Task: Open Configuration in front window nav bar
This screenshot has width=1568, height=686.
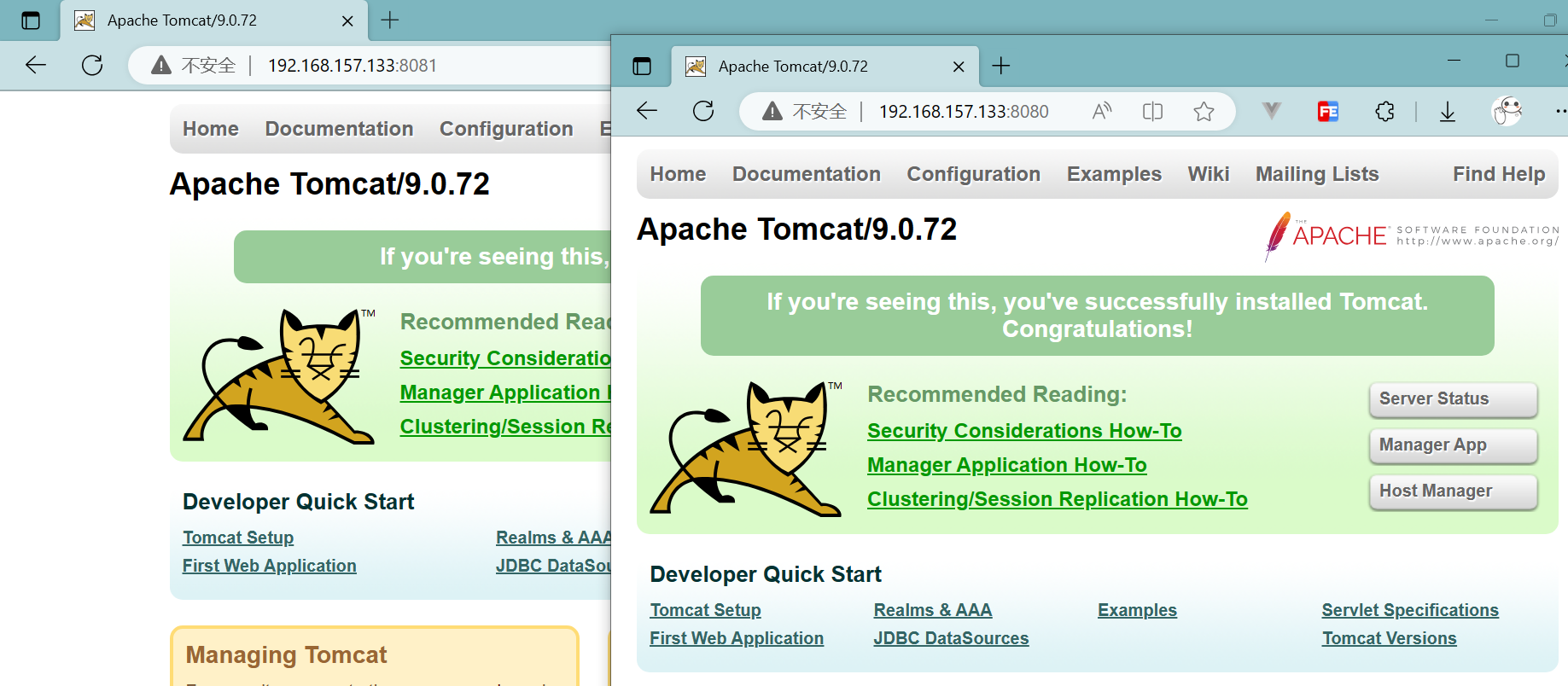Action: click(x=974, y=174)
